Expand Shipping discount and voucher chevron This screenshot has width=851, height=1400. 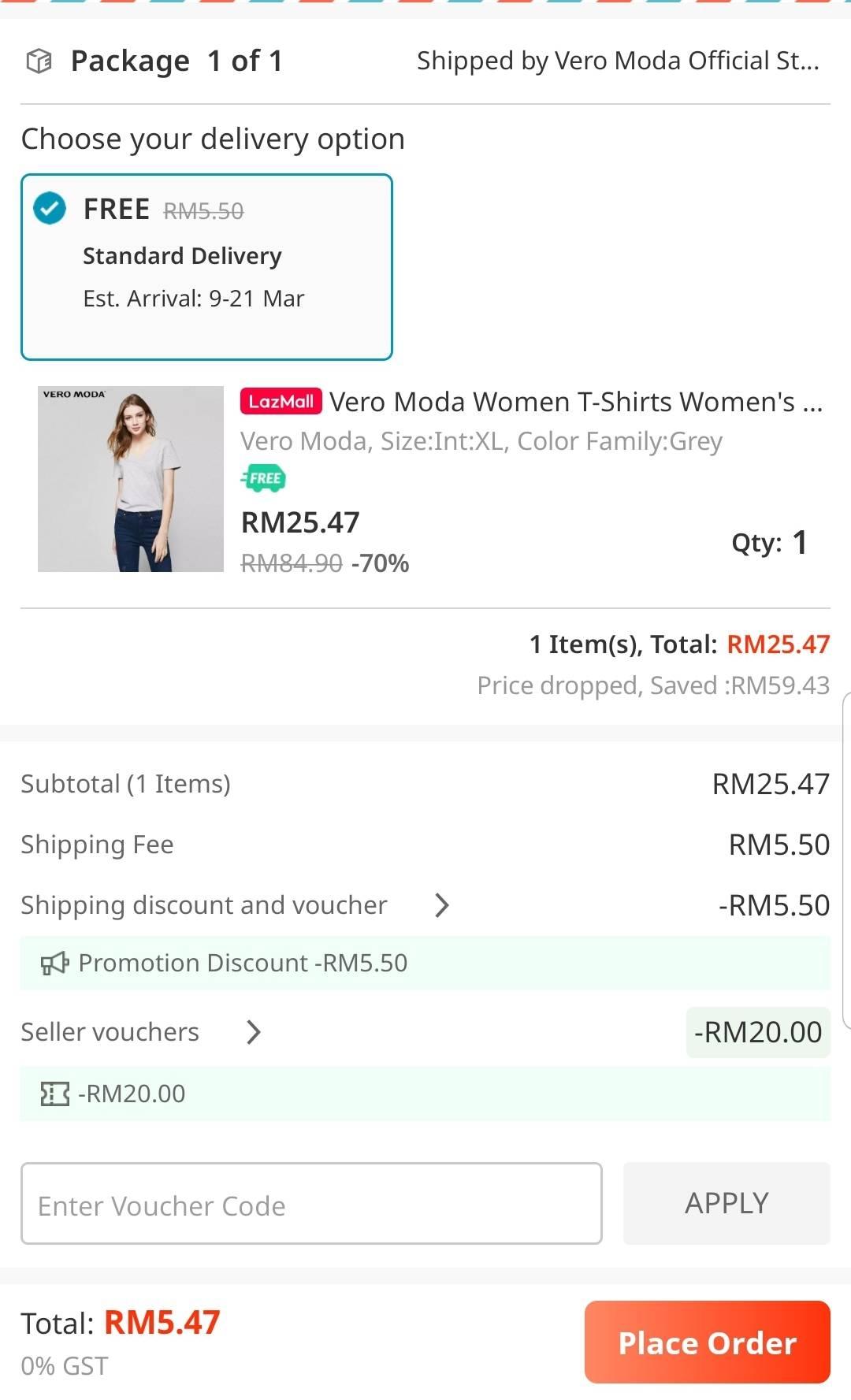tap(442, 905)
